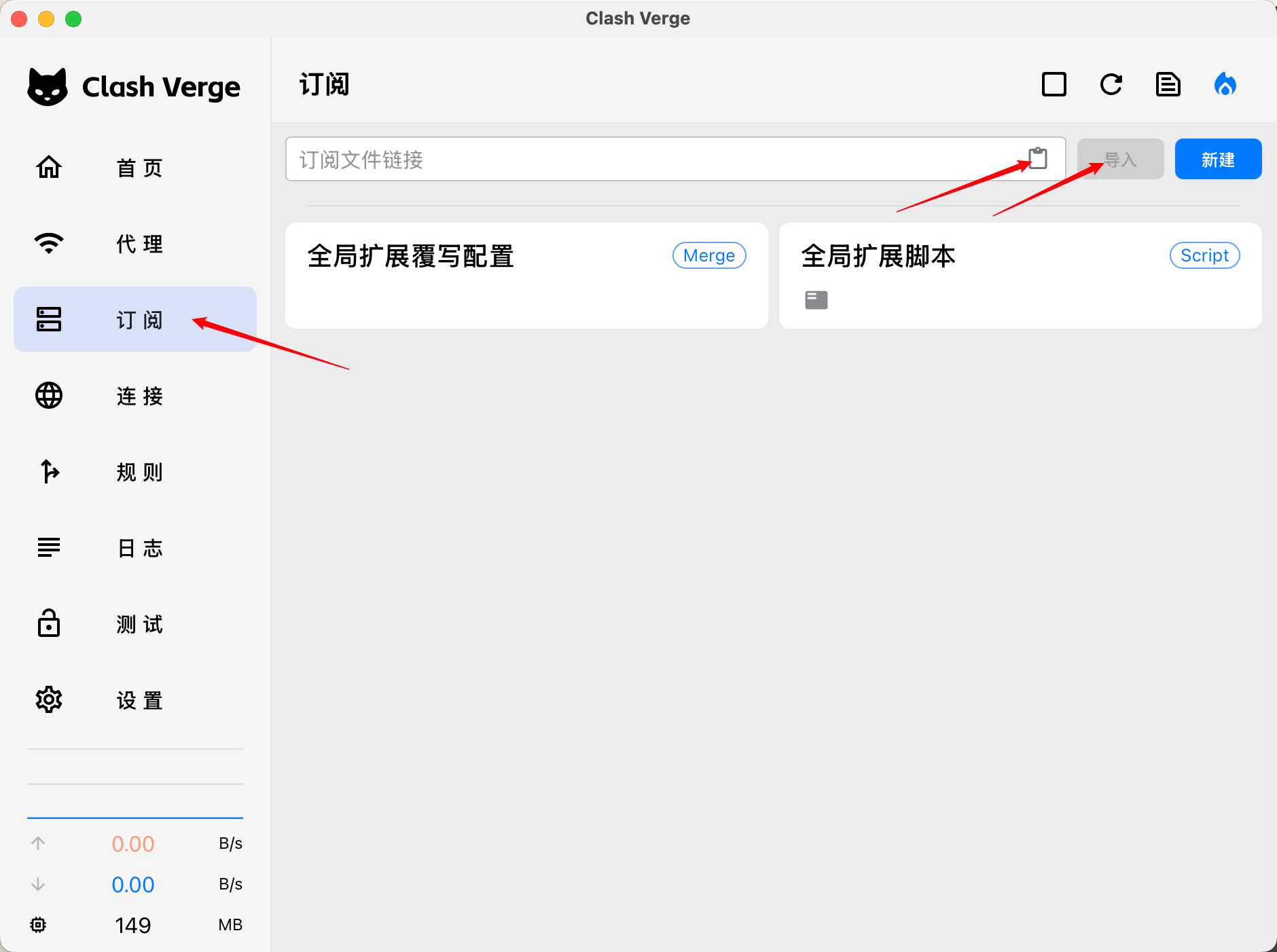
Task: Click the blue 新建 button
Action: coord(1219,159)
